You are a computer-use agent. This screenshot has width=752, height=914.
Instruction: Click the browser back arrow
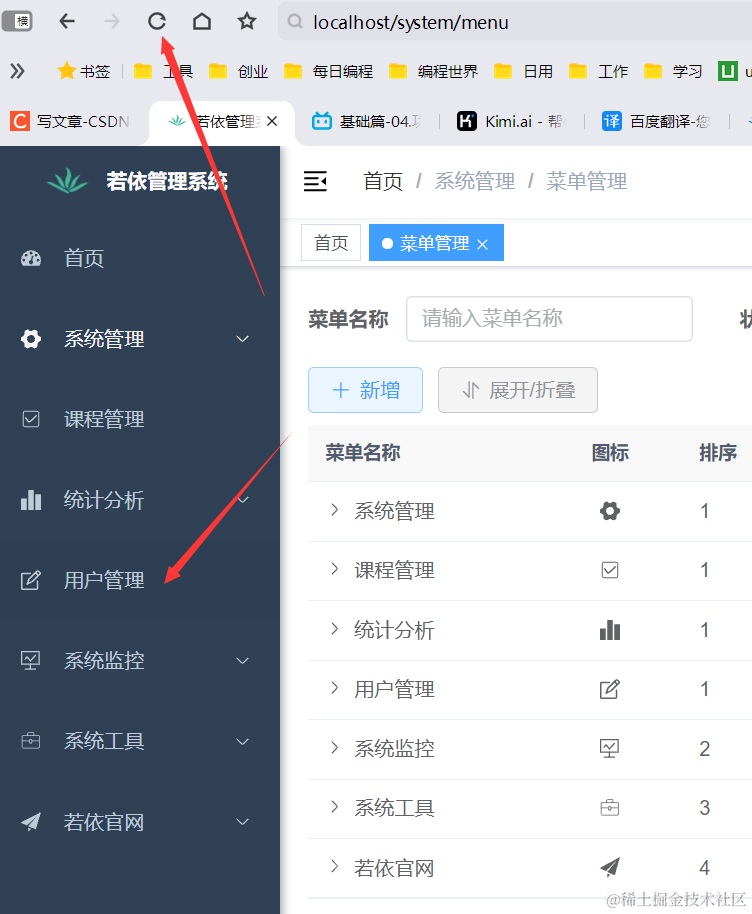click(x=67, y=22)
